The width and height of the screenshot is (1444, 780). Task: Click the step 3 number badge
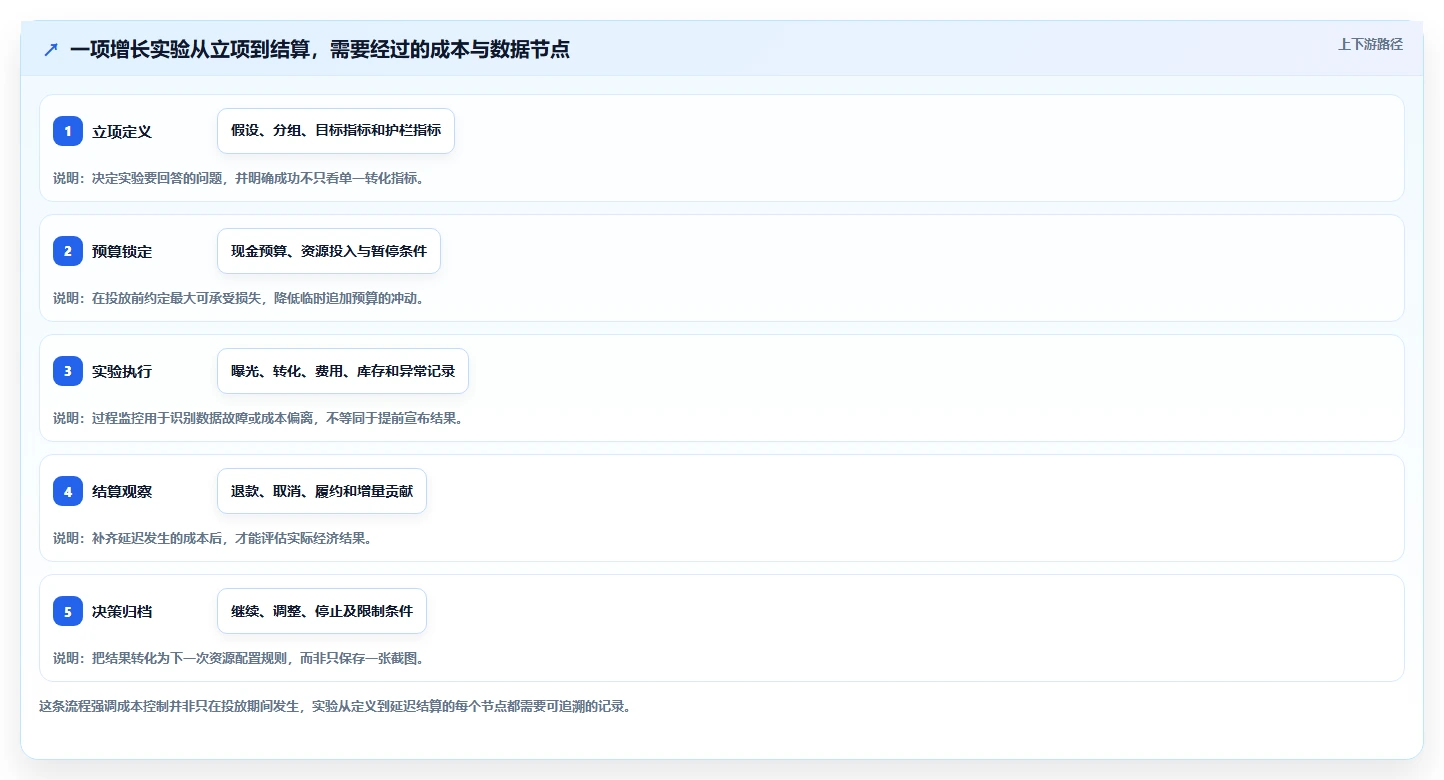[68, 371]
